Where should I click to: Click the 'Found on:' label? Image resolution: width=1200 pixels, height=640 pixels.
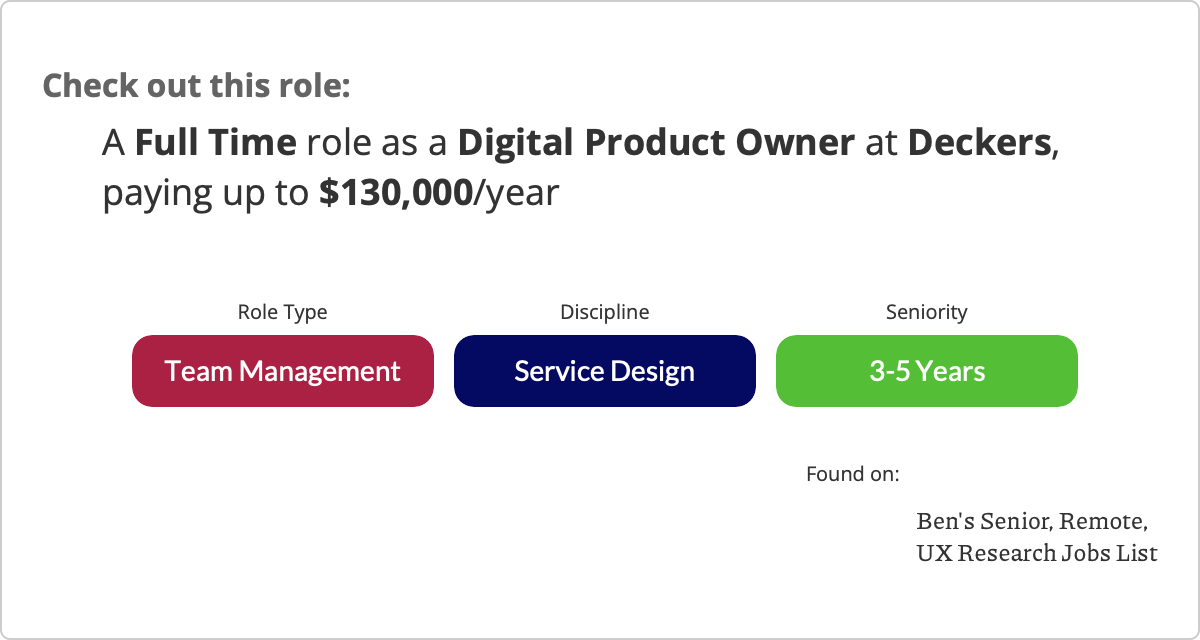click(x=852, y=473)
